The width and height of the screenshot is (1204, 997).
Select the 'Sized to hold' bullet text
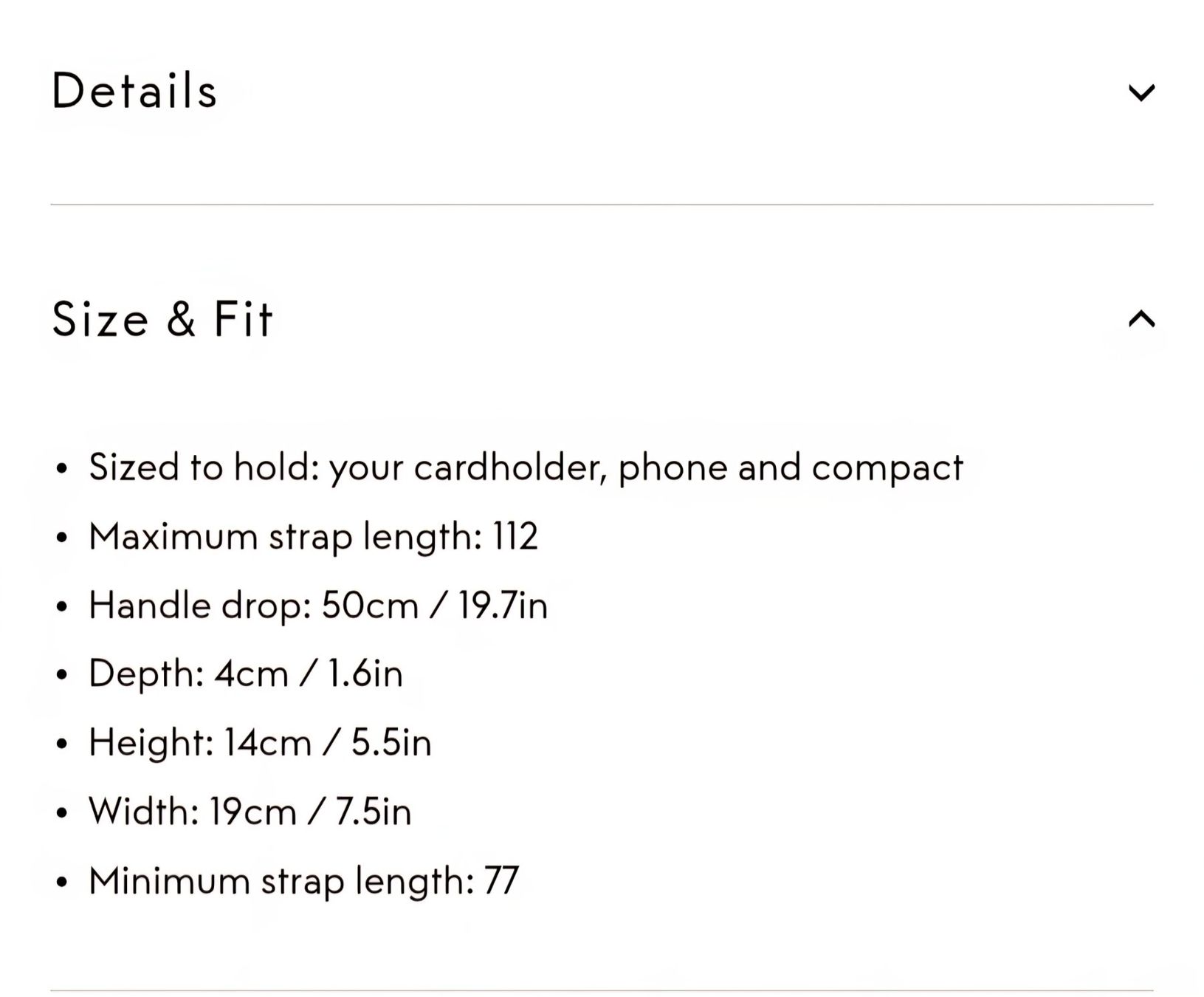(526, 467)
